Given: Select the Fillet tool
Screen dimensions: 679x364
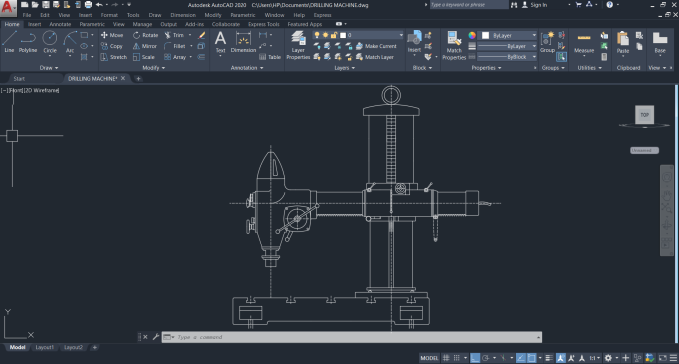Looking at the screenshot, I should click(175, 46).
